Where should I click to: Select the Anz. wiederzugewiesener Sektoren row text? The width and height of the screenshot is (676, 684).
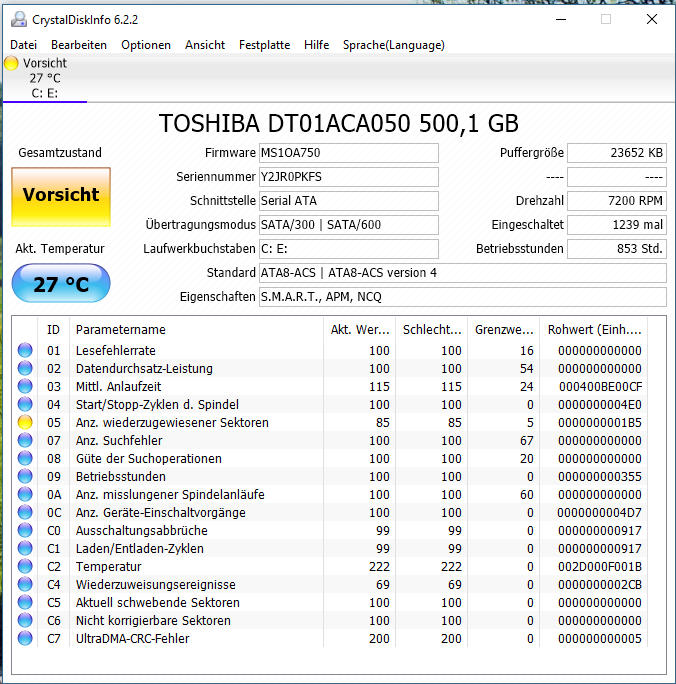[x=172, y=423]
